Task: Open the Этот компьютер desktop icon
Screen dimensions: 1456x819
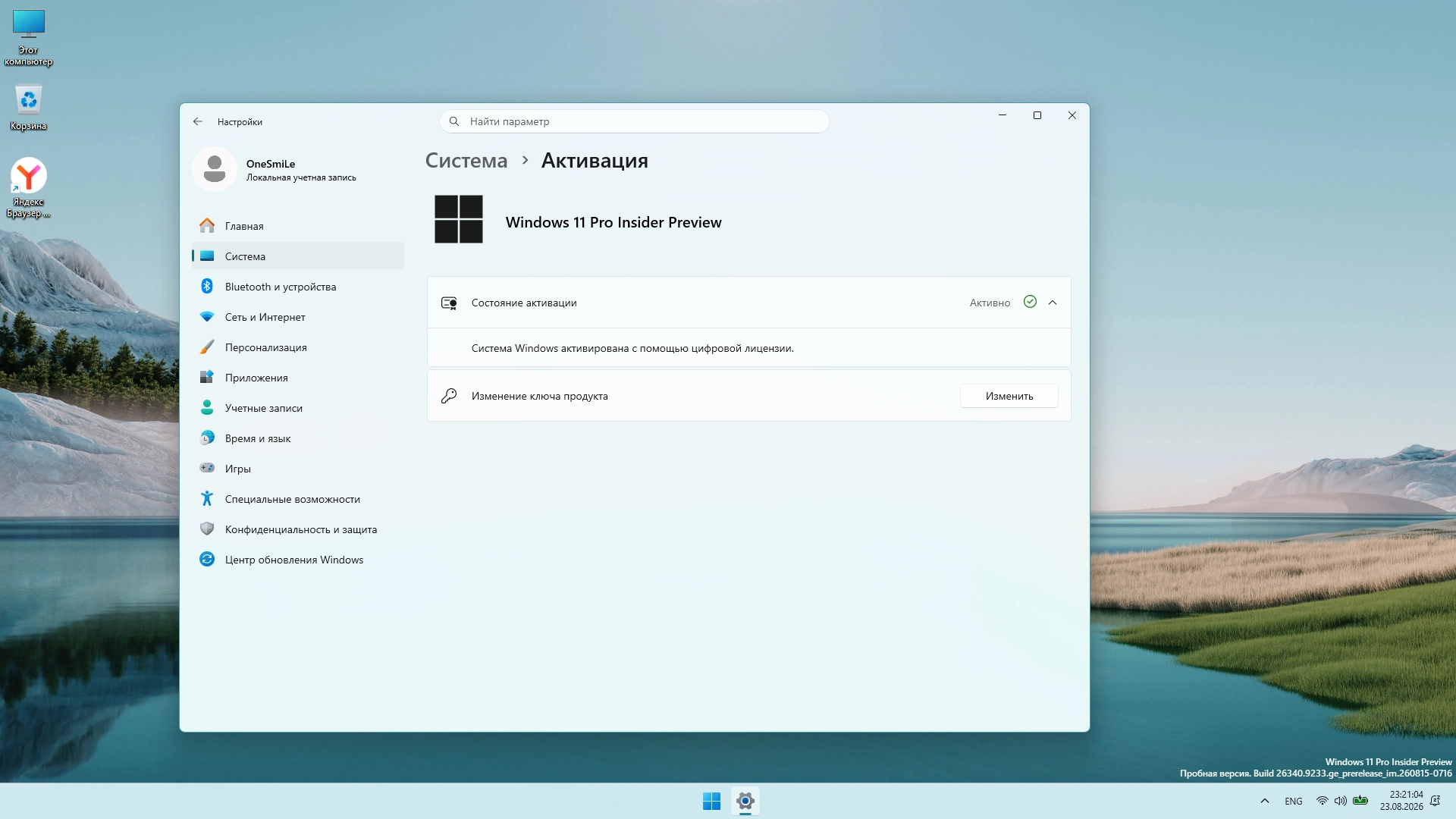Action: [29, 37]
